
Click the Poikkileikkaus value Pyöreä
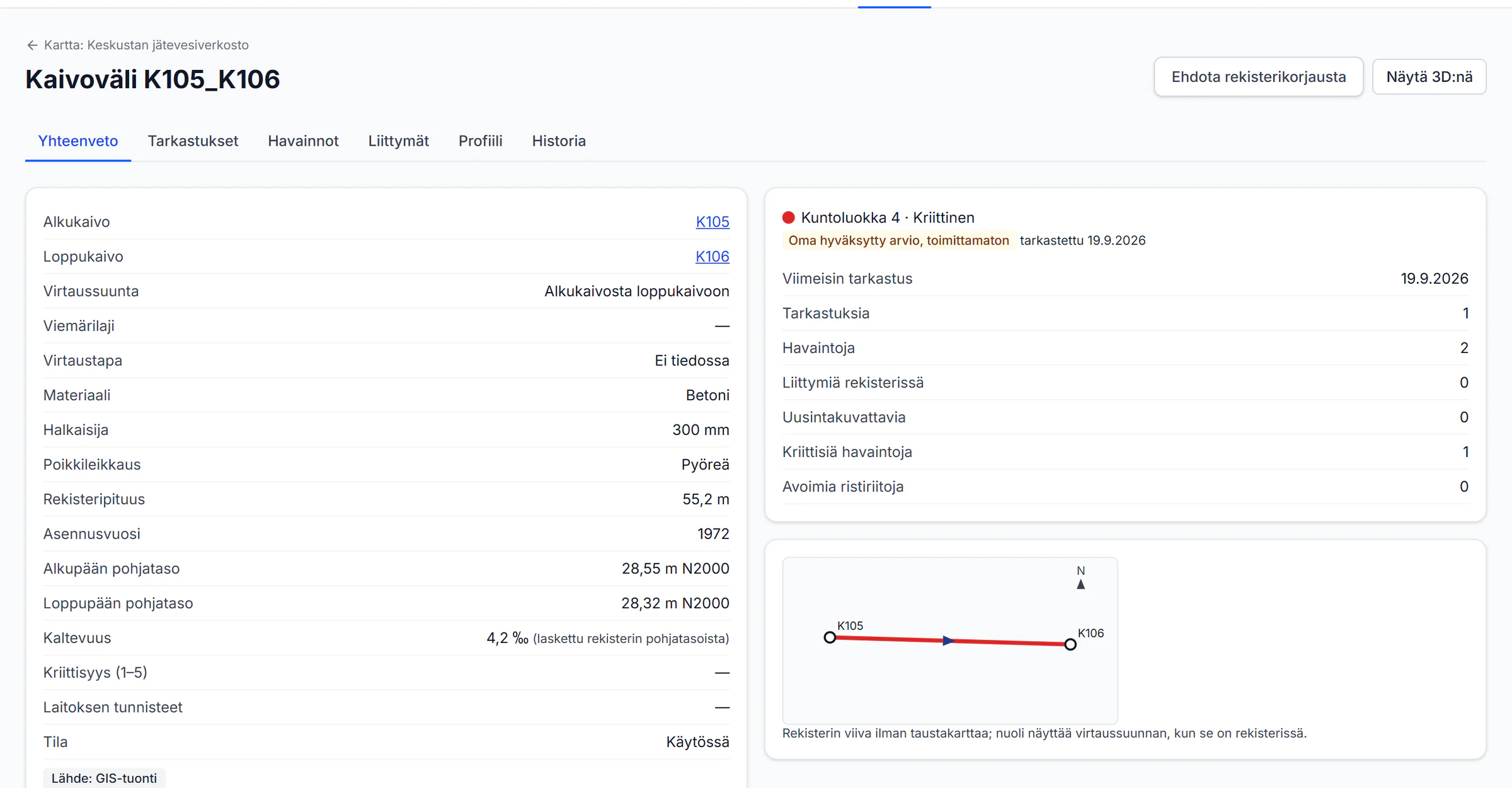(x=705, y=465)
